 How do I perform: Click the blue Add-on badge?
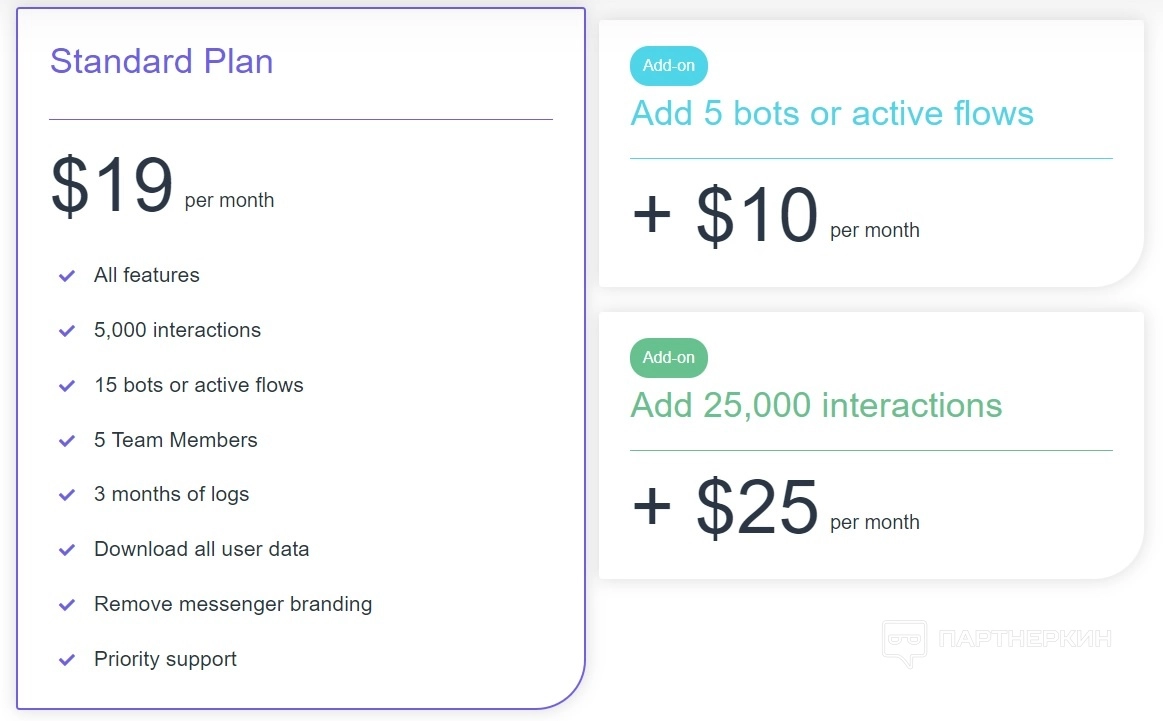669,66
